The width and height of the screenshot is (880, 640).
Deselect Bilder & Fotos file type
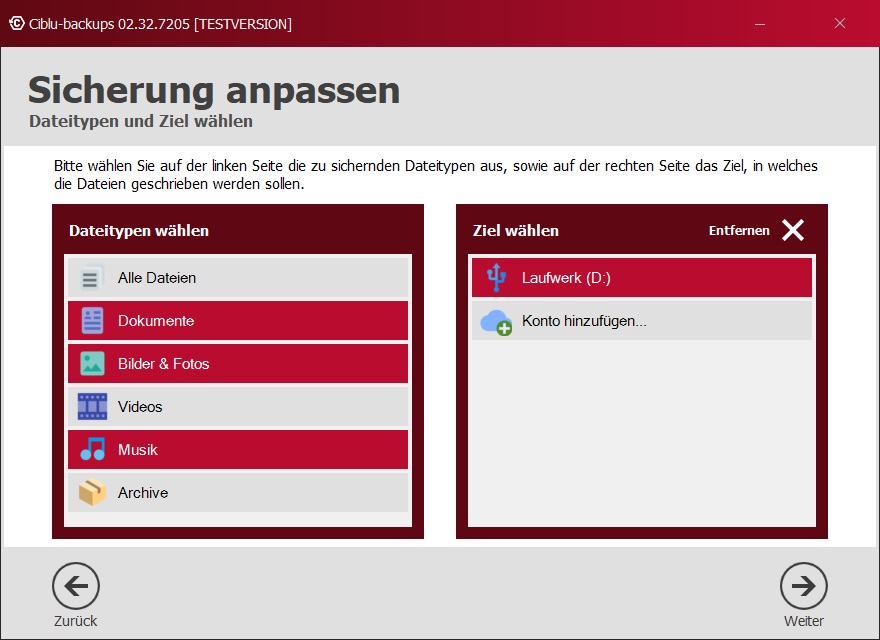click(238, 364)
